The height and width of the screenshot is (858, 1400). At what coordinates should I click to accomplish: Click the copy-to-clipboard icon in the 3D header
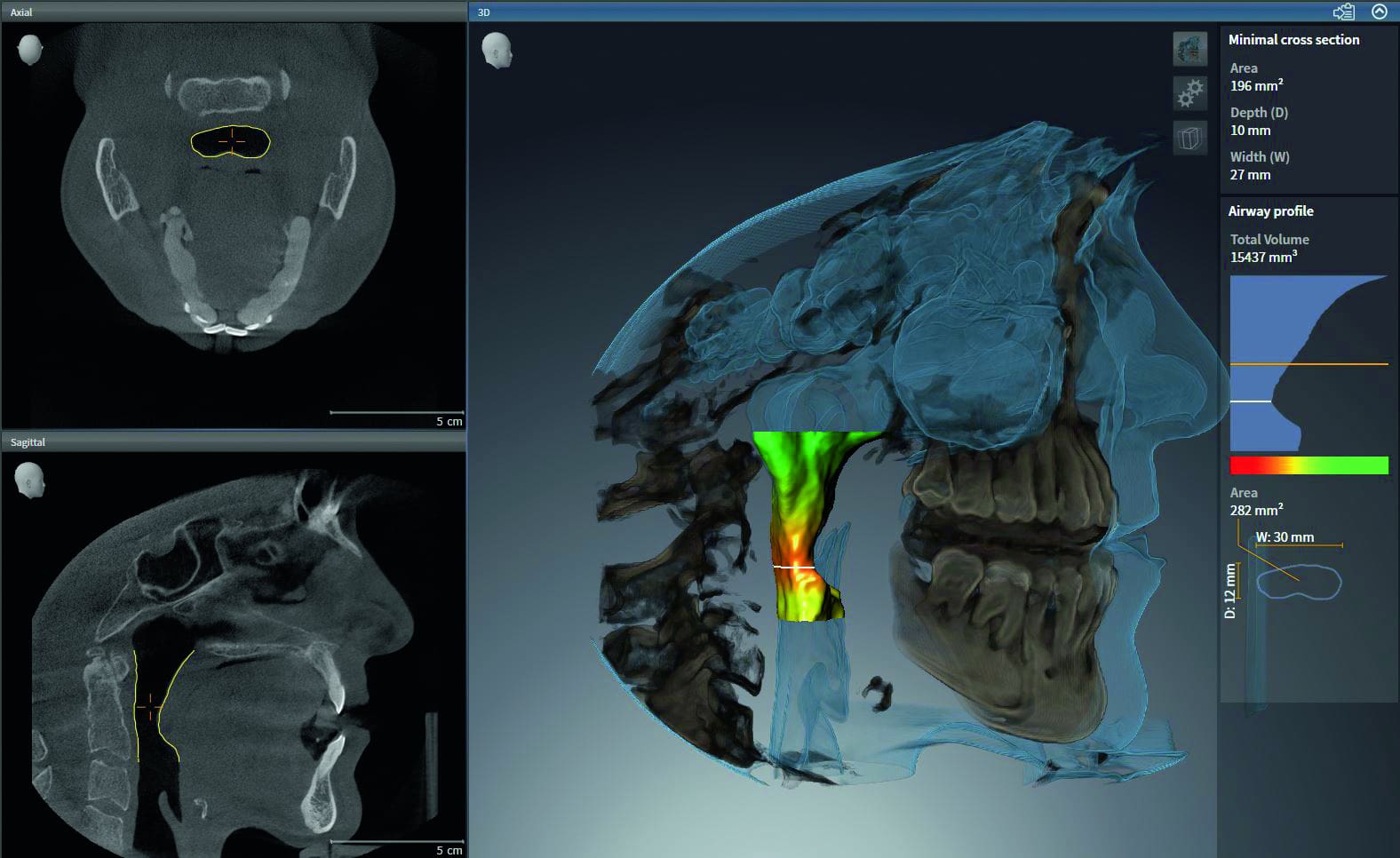click(x=1344, y=12)
